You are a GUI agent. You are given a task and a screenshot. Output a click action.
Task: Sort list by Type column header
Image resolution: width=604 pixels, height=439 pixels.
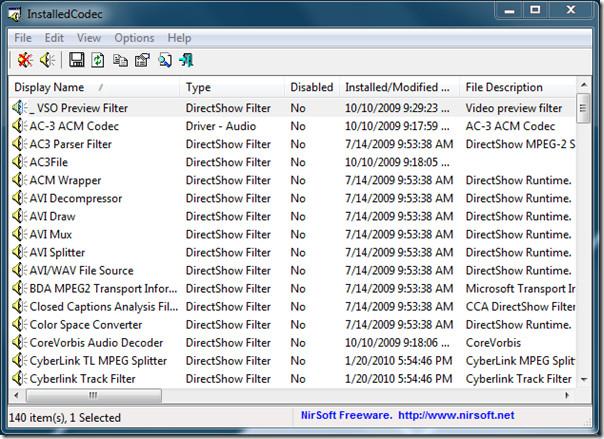[x=231, y=88]
